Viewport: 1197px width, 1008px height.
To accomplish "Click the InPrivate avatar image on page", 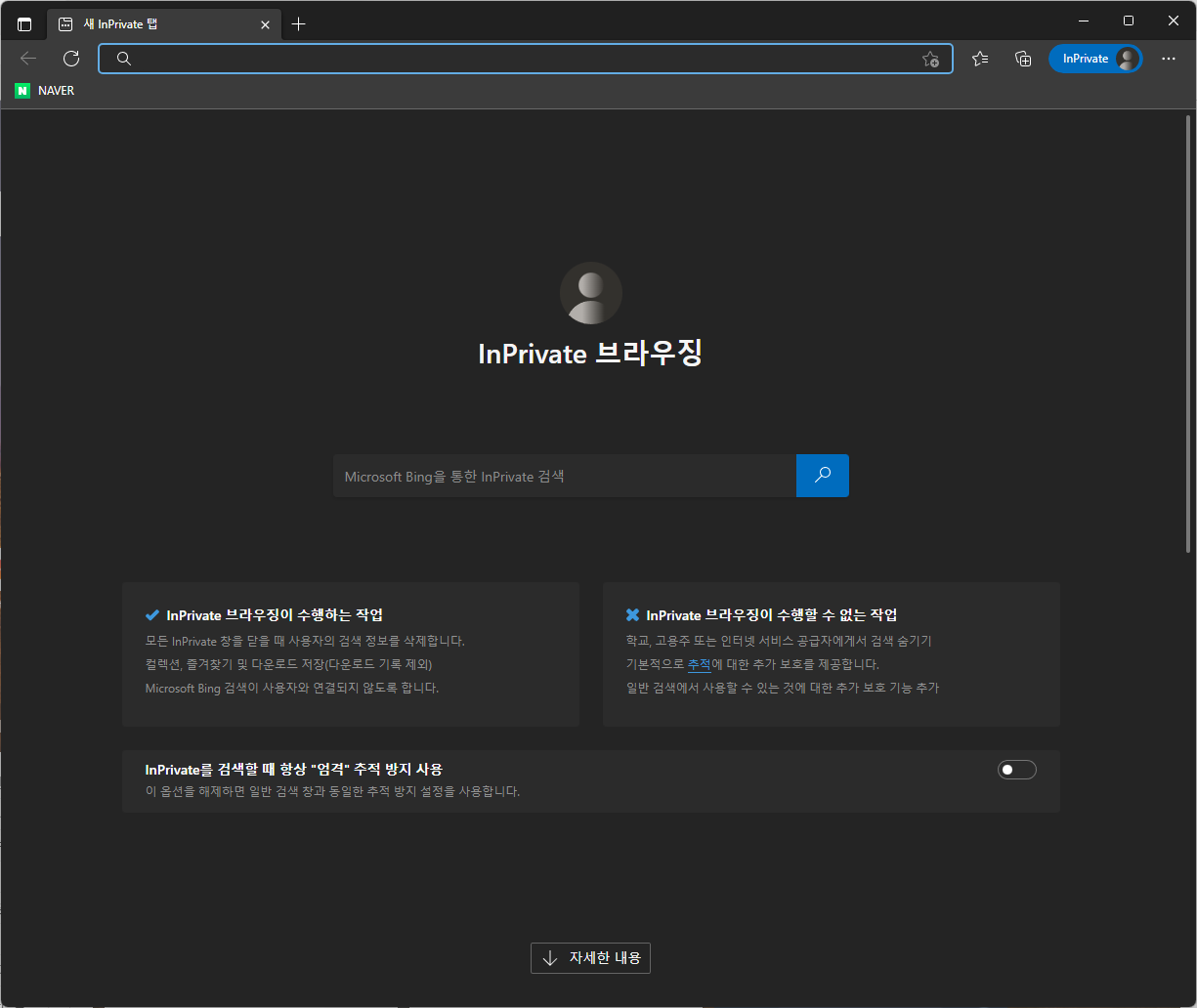I will click(591, 293).
